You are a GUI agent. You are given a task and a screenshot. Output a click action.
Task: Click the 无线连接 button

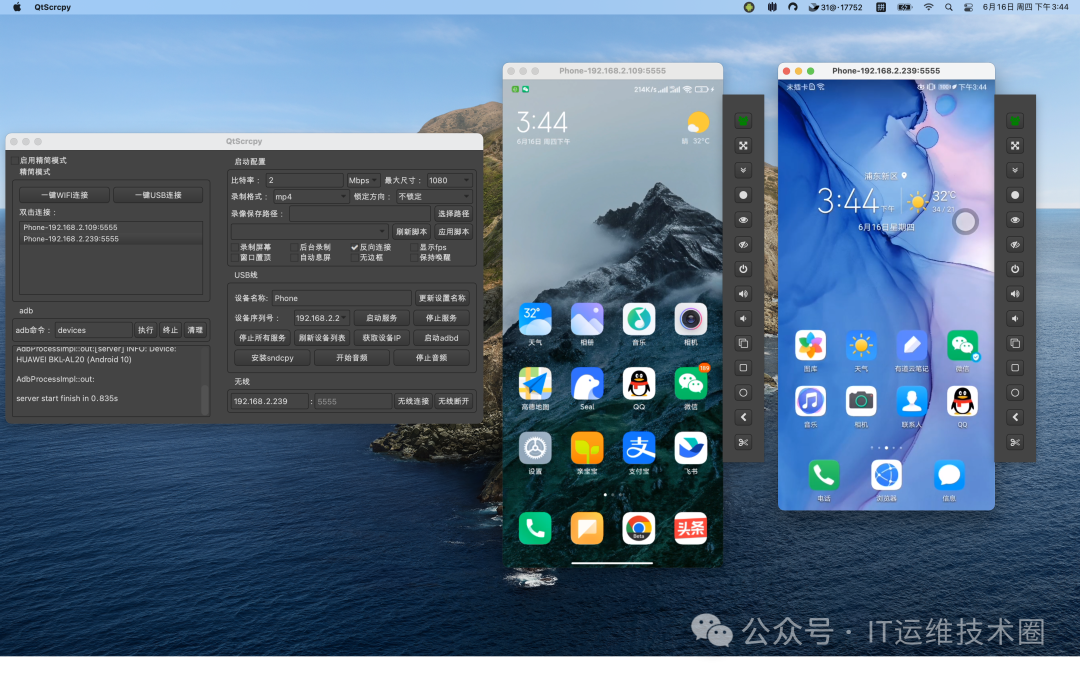(413, 401)
